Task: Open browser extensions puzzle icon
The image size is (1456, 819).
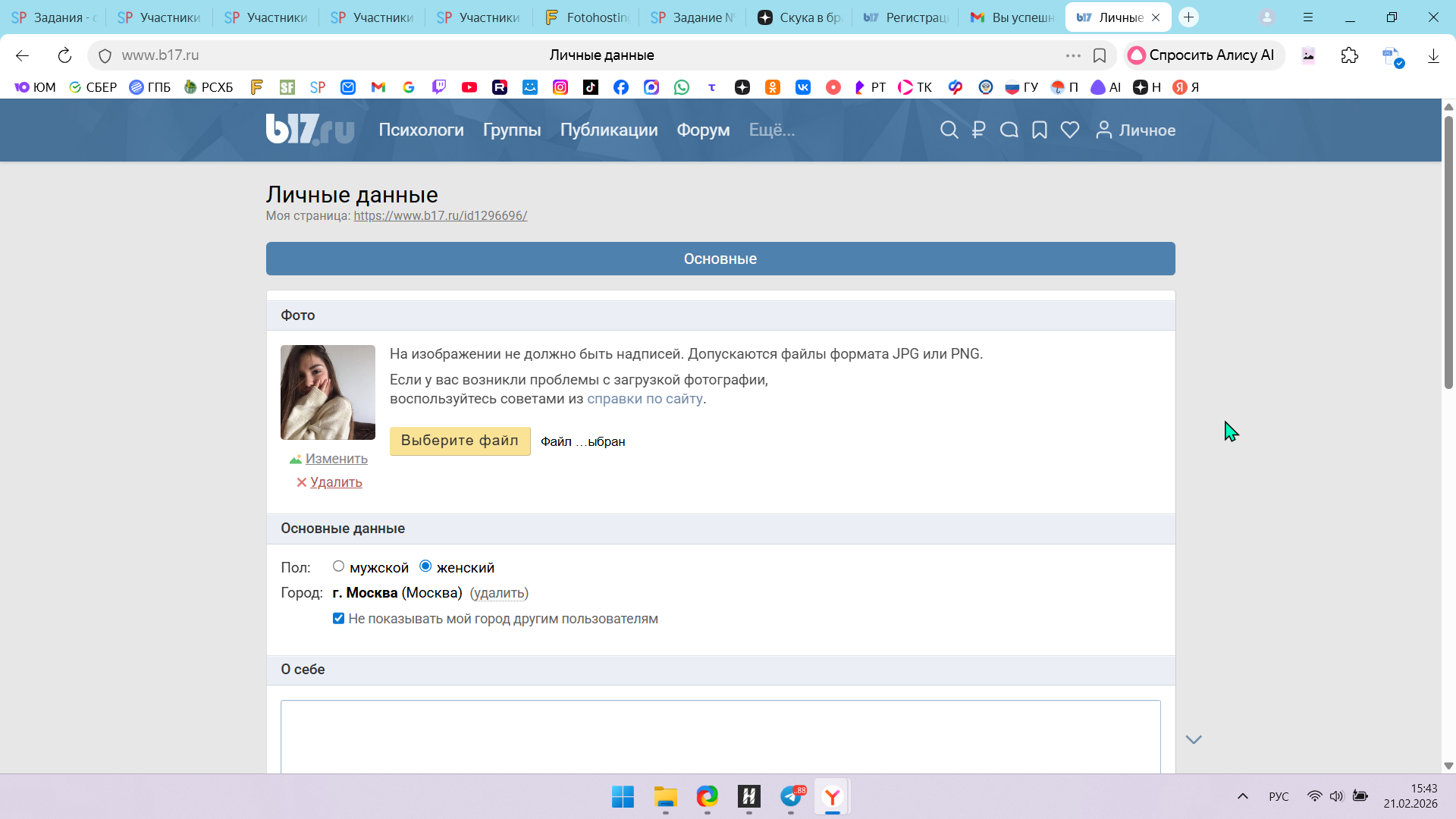Action: 1350,55
